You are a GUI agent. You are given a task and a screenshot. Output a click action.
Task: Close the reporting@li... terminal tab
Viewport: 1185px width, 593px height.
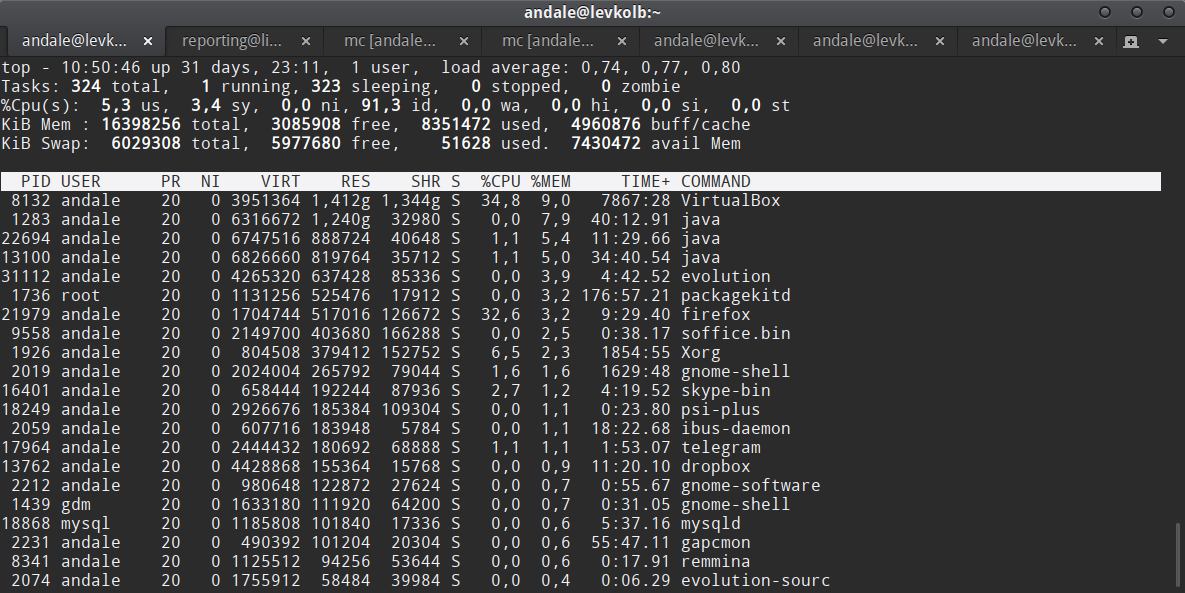tap(305, 41)
